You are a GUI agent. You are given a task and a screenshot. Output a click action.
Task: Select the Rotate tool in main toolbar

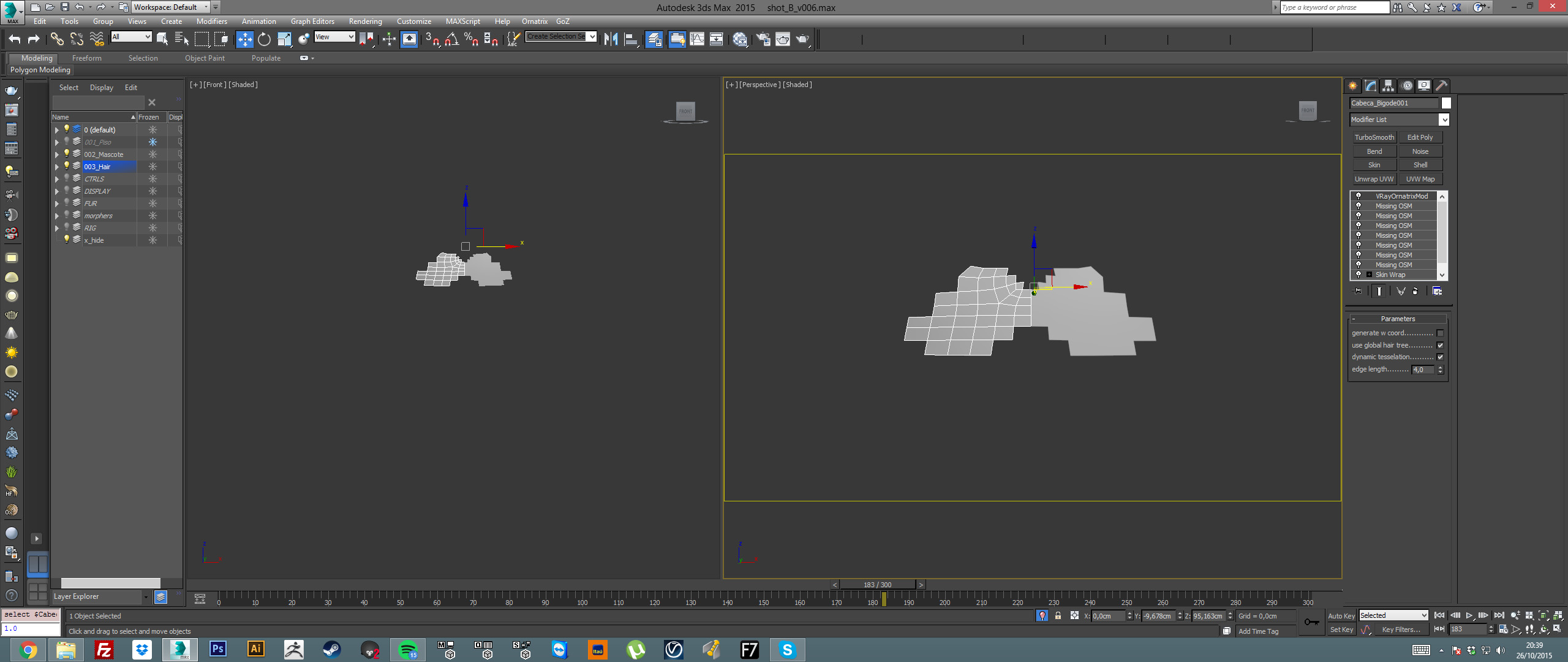(x=264, y=39)
